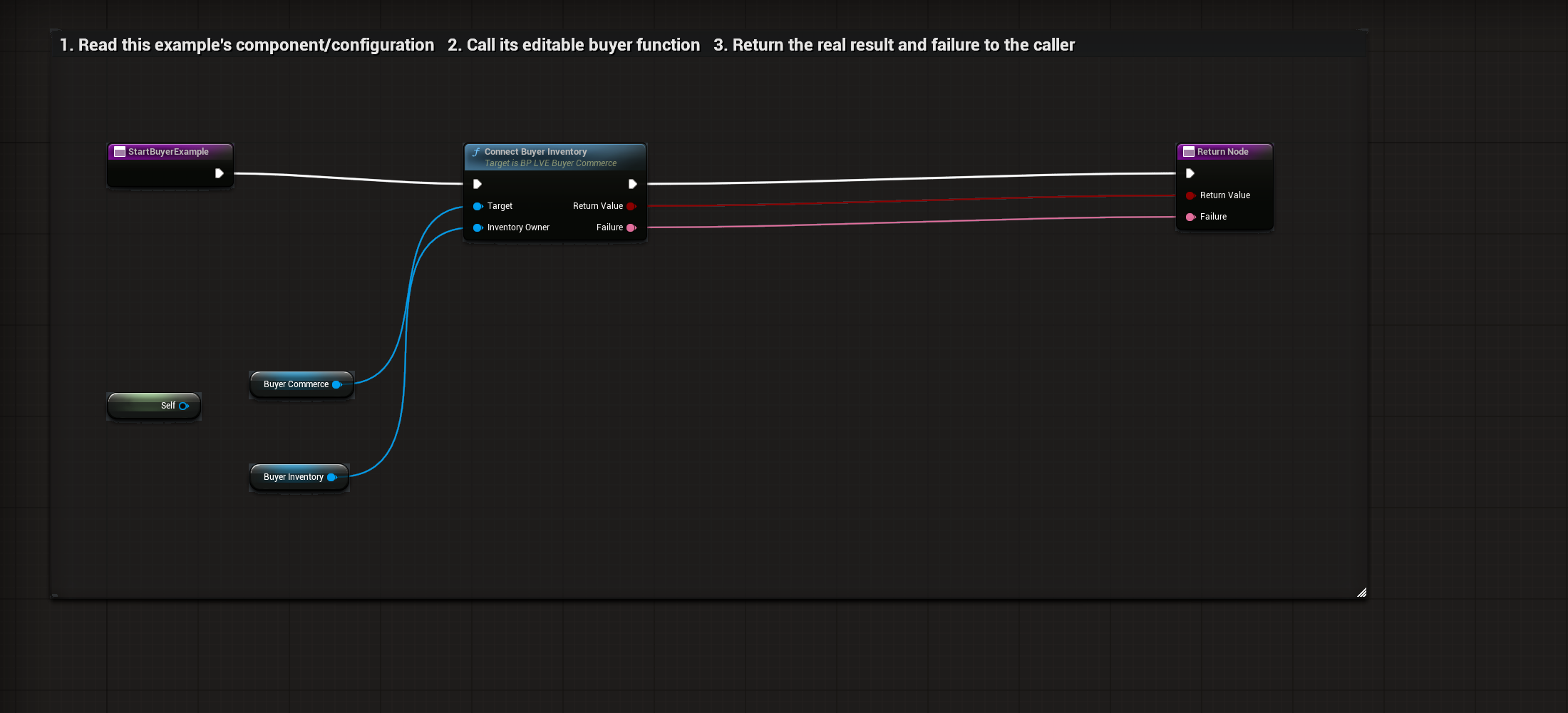Click Connect Buyer Inventory execution output pin
This screenshot has height=713, width=1568.
click(x=632, y=184)
